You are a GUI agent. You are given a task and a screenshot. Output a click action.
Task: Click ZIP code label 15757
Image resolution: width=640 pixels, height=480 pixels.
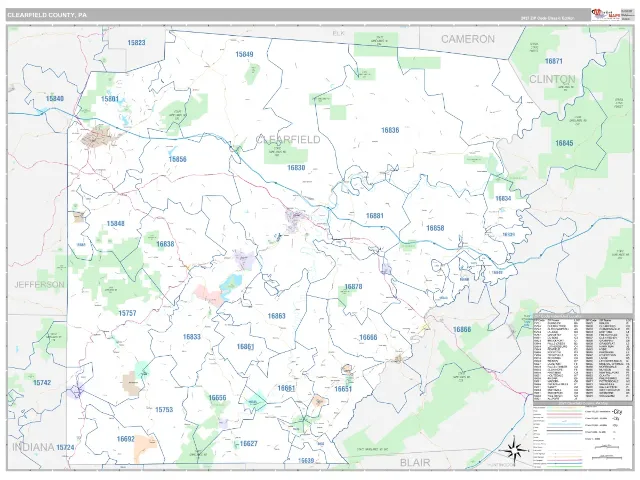127,313
